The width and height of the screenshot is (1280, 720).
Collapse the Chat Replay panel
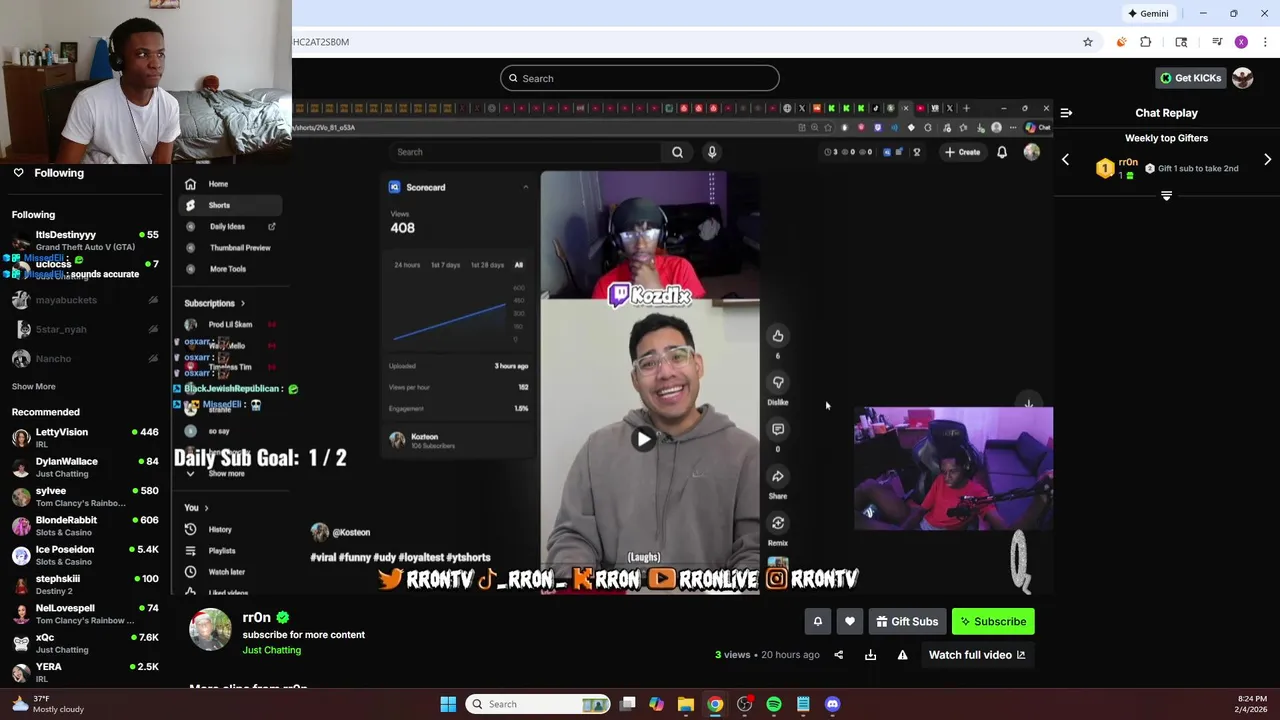click(1066, 113)
